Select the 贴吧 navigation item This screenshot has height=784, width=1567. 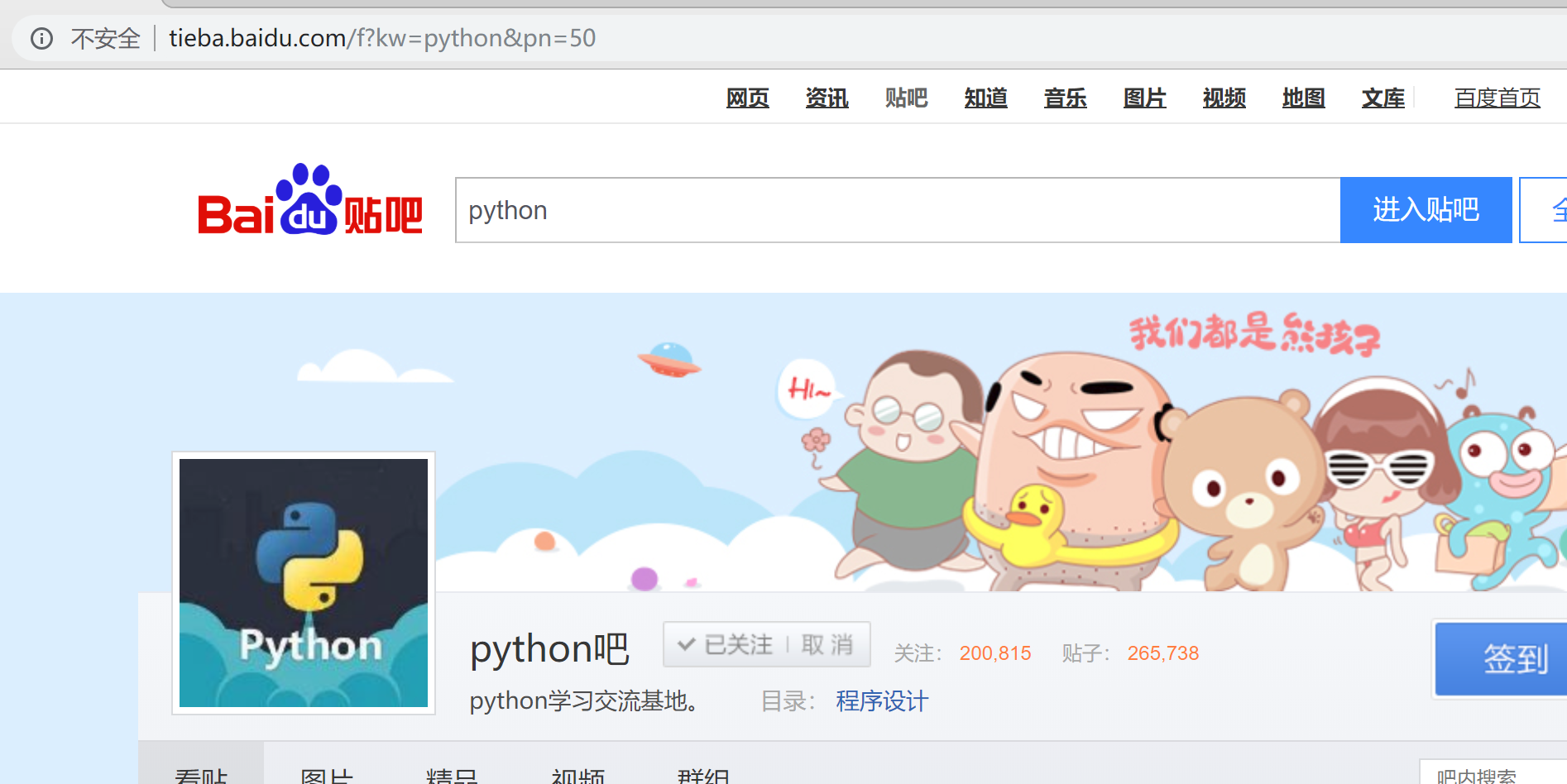click(x=907, y=98)
